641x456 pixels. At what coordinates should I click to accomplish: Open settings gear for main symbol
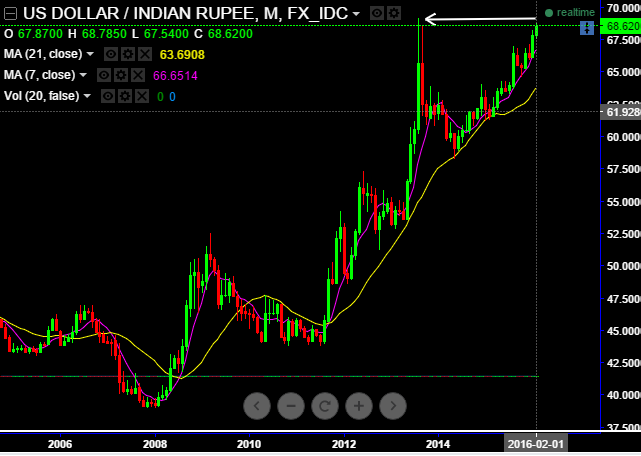coord(394,13)
